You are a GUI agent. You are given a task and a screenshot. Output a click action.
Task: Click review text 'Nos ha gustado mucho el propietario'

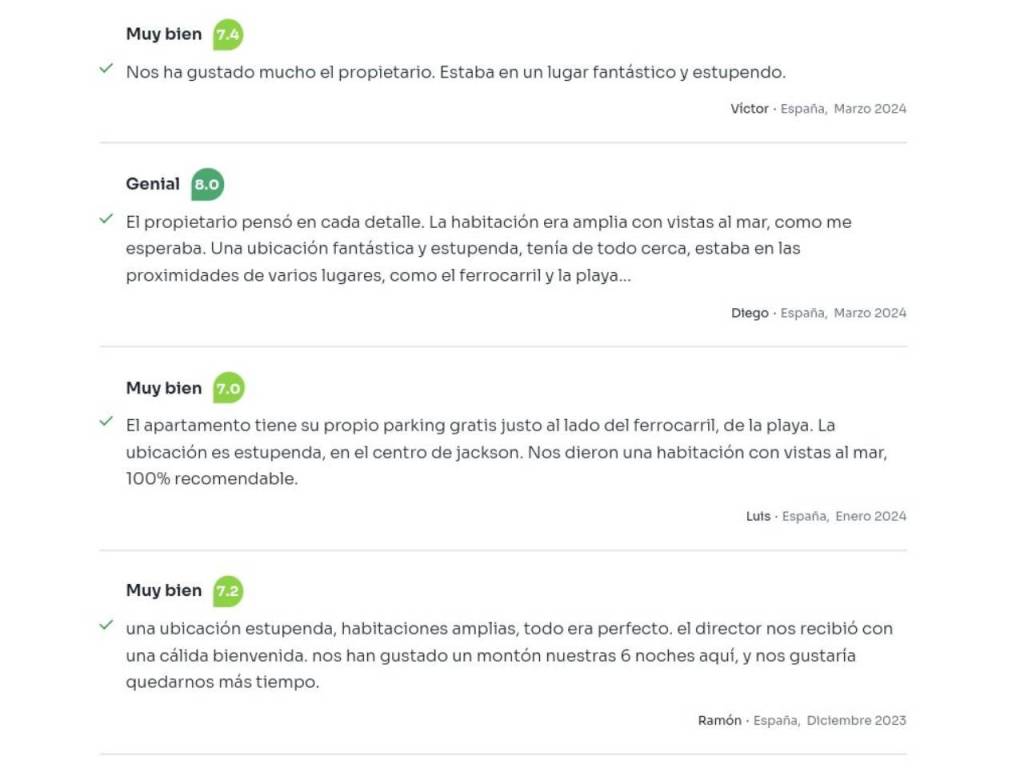[x=455, y=72]
